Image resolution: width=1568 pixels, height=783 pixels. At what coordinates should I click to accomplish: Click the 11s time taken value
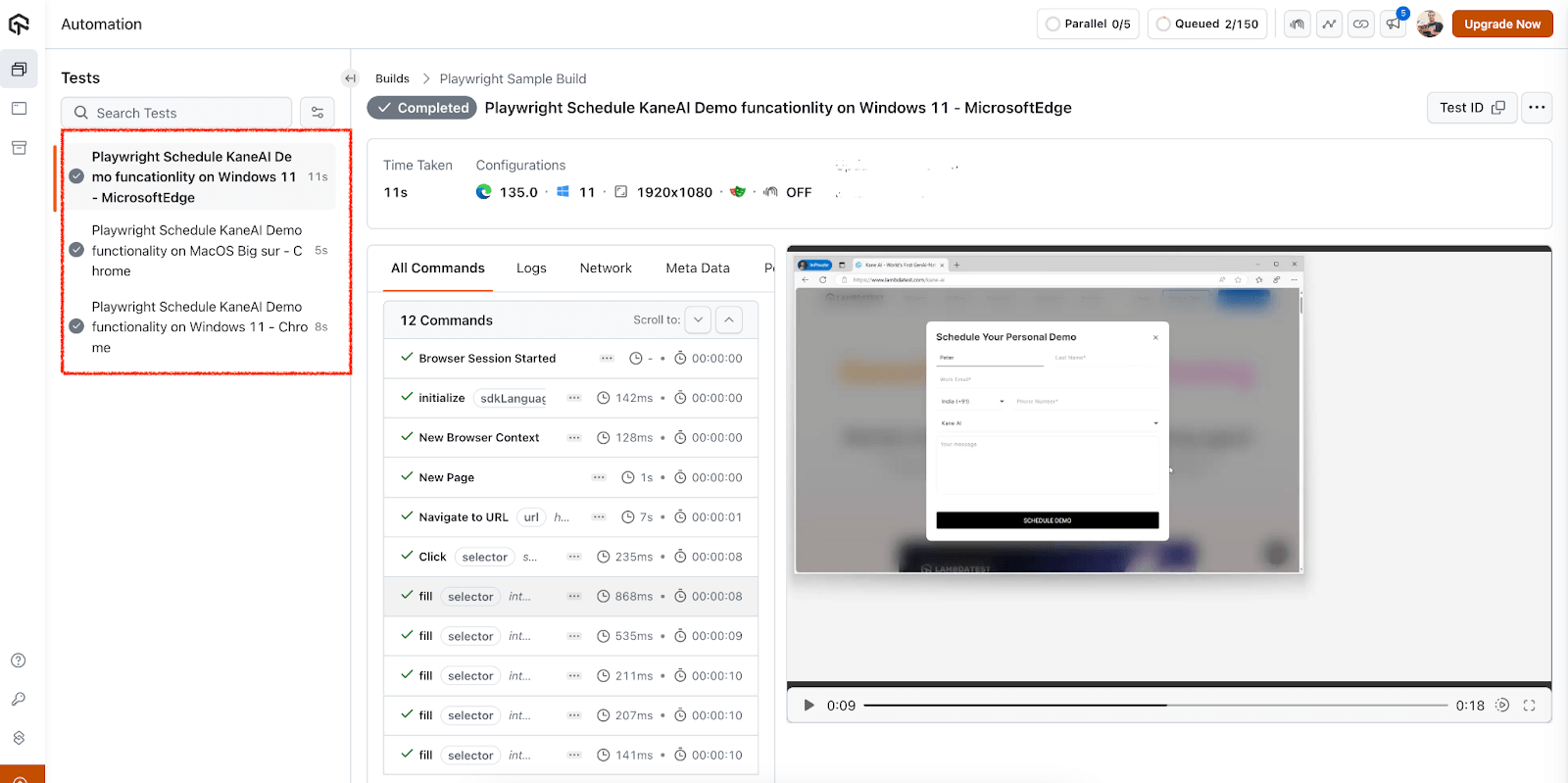[396, 192]
